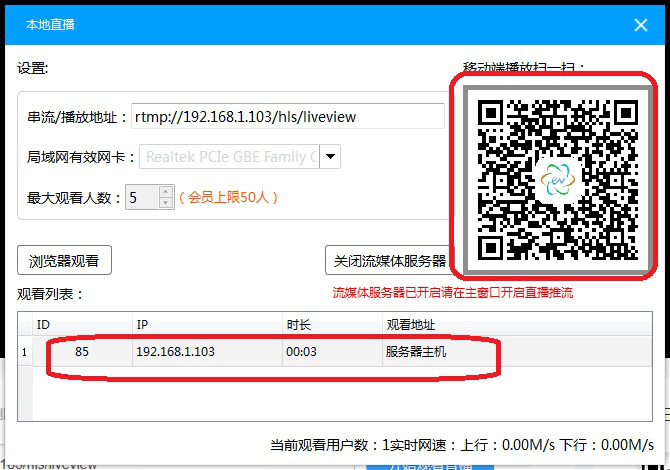Click the IP column header
This screenshot has width=670, height=470.
[x=207, y=324]
